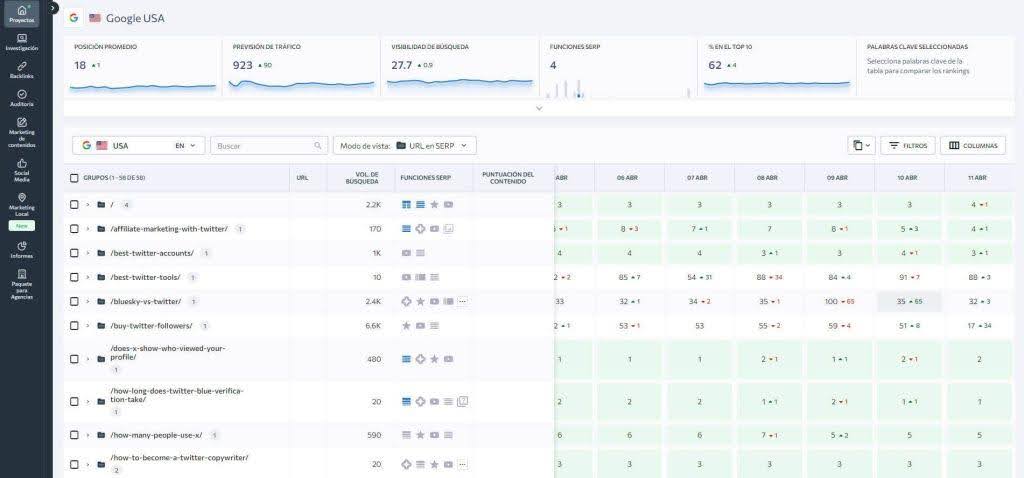
Task: Expand /buy-twitter-followers/ group
Action: (88, 325)
